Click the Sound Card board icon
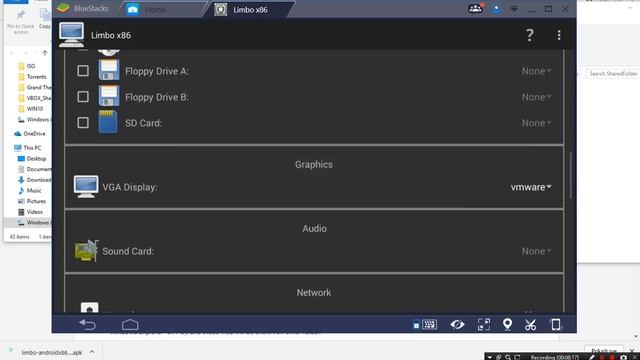This screenshot has width=640, height=360. point(86,250)
